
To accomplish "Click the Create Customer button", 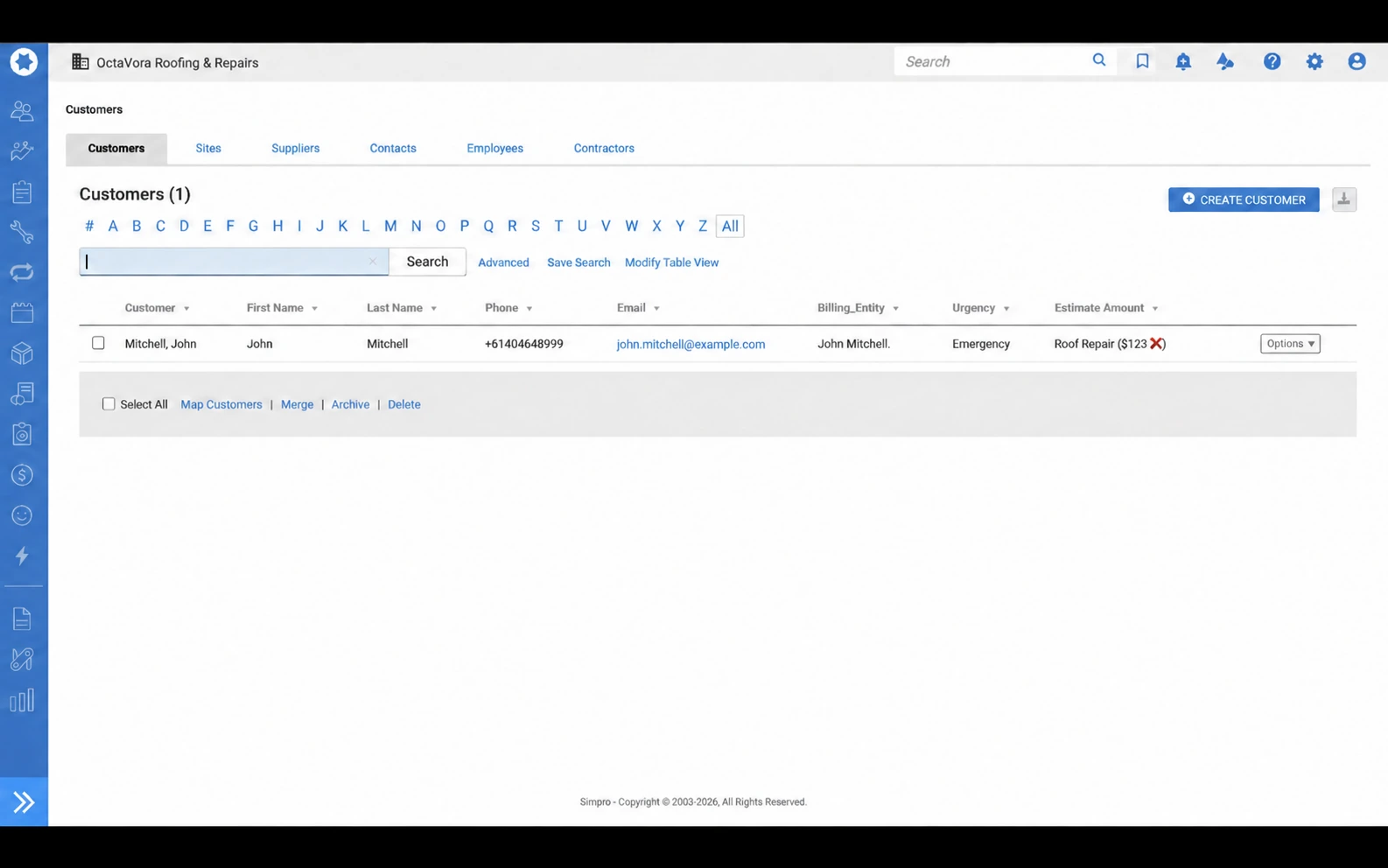I will [1244, 199].
